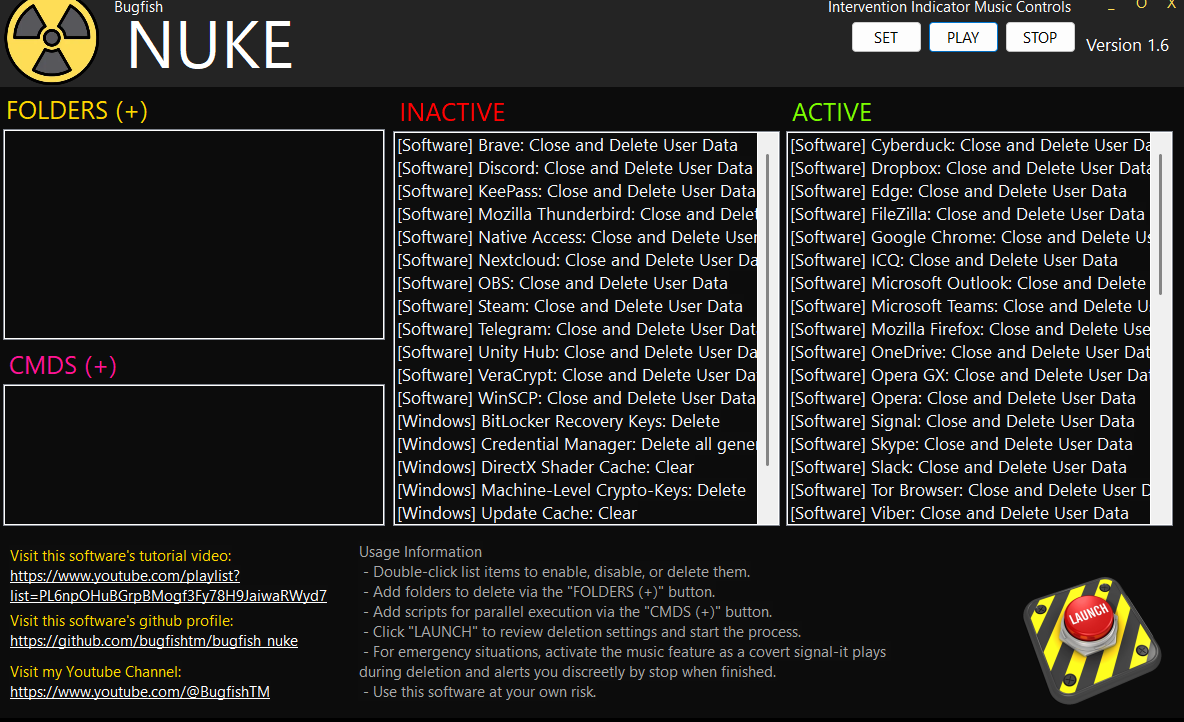1184x722 pixels.
Task: Select the Slack entry
Action: tap(970, 467)
